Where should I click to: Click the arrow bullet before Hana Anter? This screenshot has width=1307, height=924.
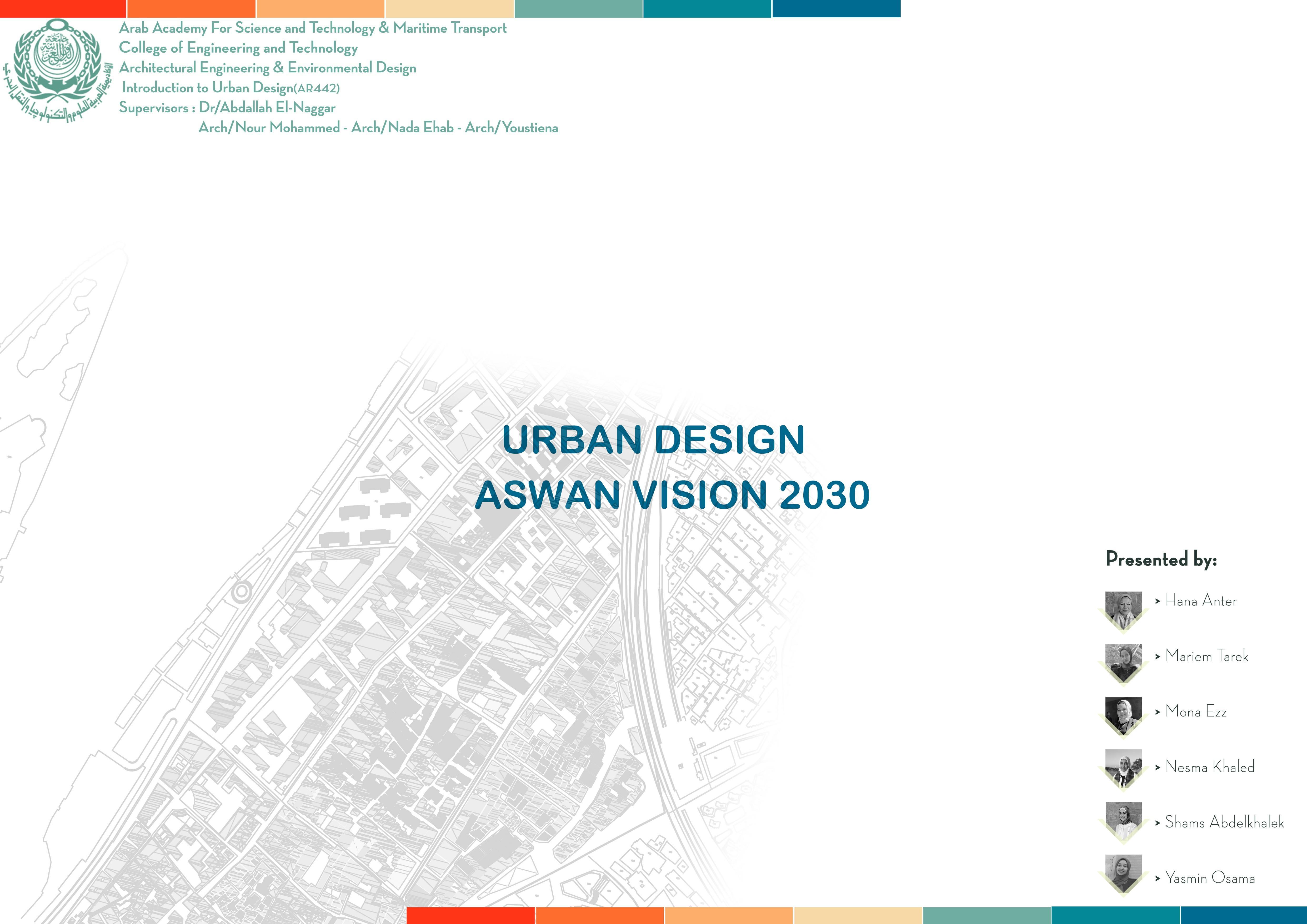click(x=1157, y=601)
